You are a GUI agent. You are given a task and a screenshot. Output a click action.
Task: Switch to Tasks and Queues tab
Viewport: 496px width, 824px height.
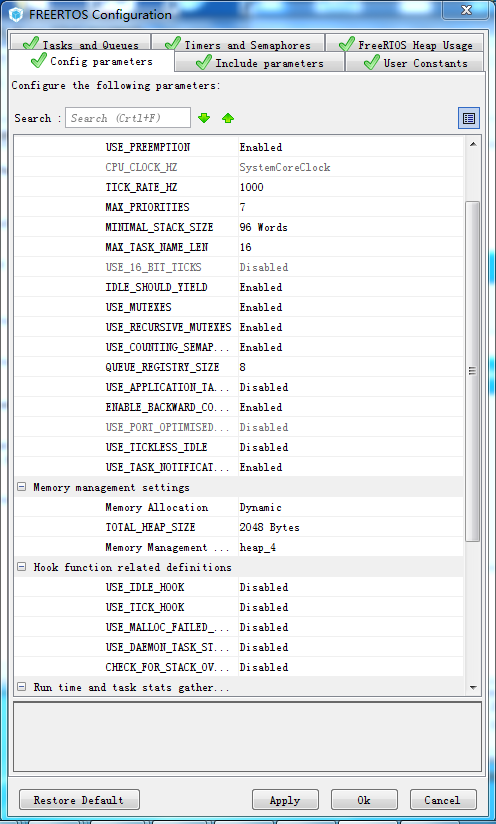pyautogui.click(x=80, y=44)
